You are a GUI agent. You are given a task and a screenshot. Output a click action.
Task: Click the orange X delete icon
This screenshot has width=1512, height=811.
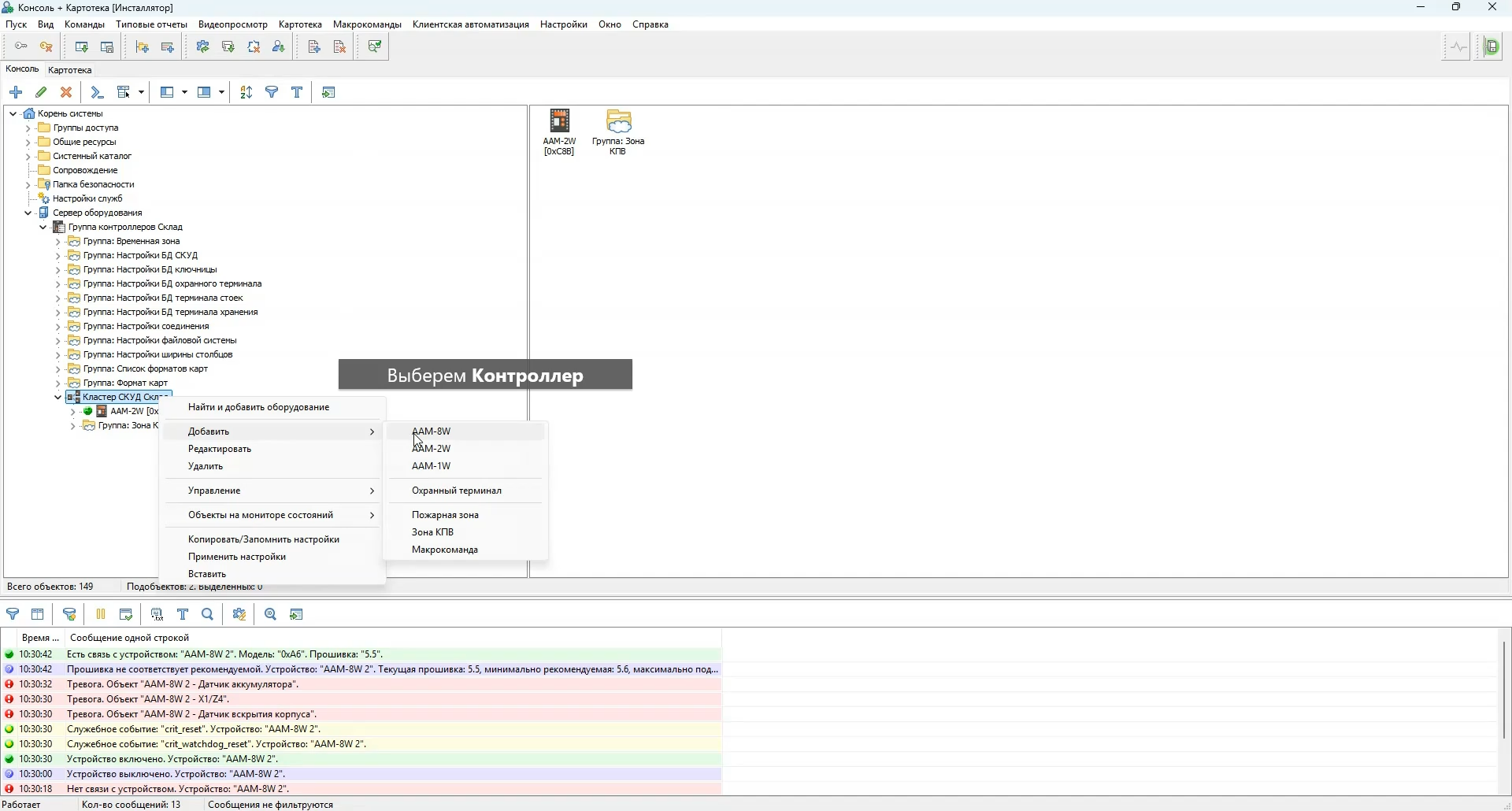[67, 93]
